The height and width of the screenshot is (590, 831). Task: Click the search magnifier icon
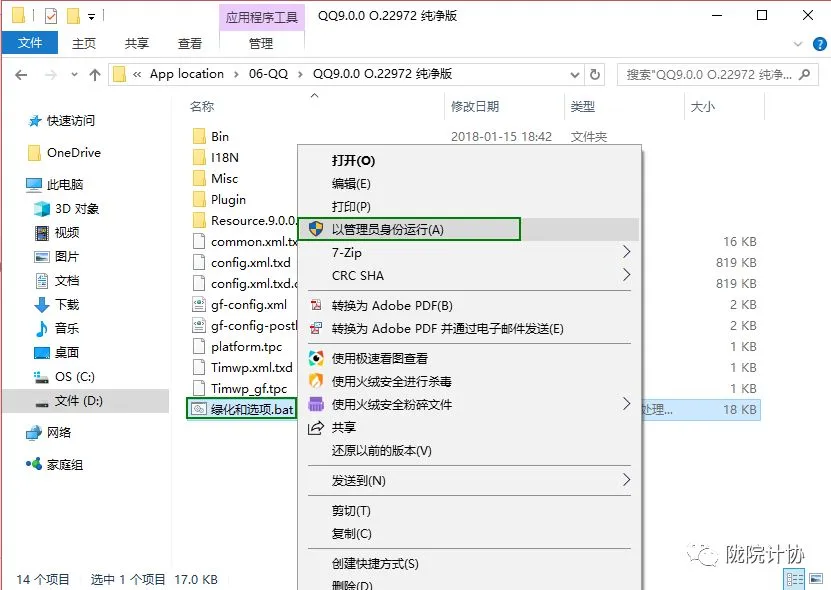click(805, 75)
